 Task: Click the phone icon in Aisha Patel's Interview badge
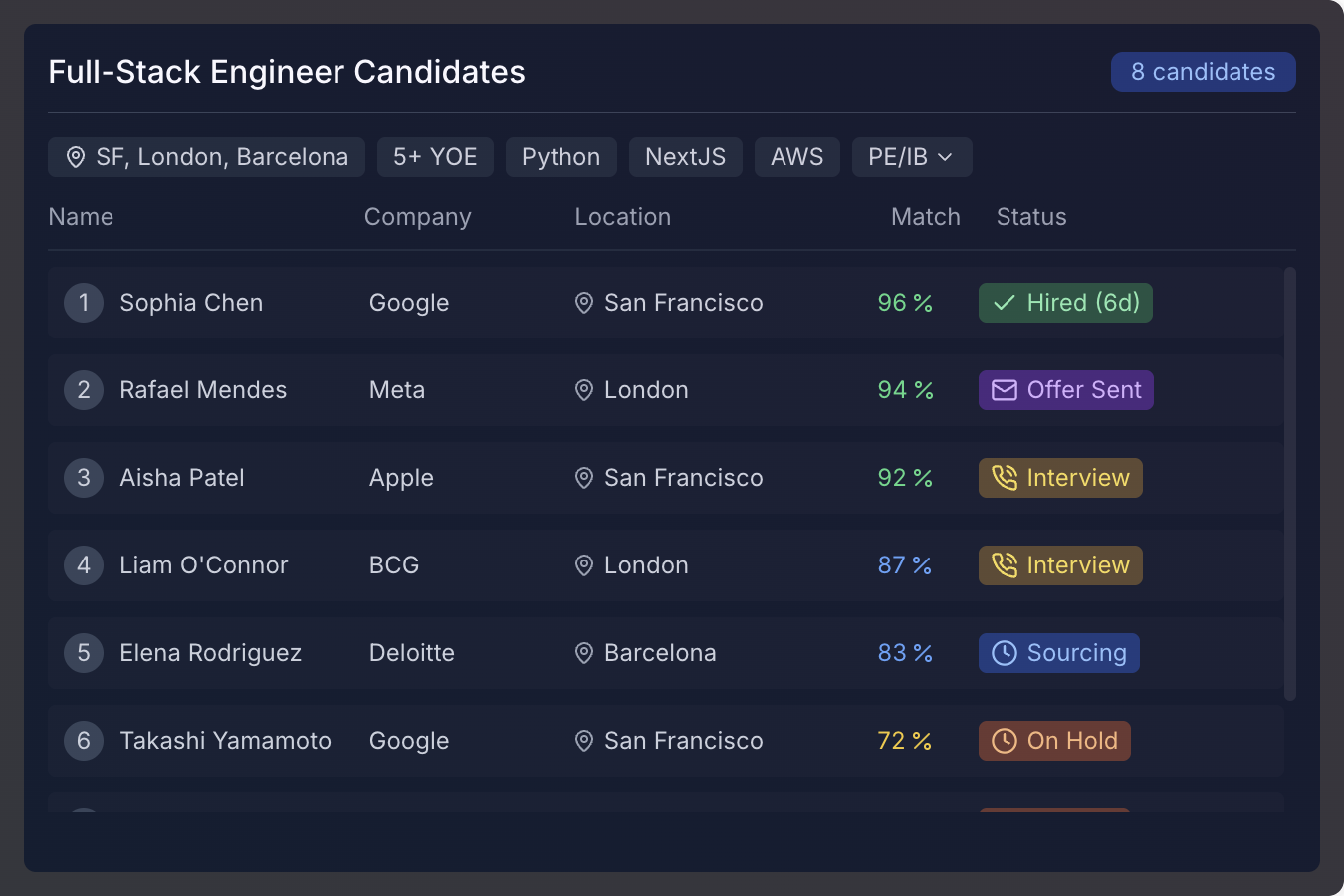(x=1005, y=478)
